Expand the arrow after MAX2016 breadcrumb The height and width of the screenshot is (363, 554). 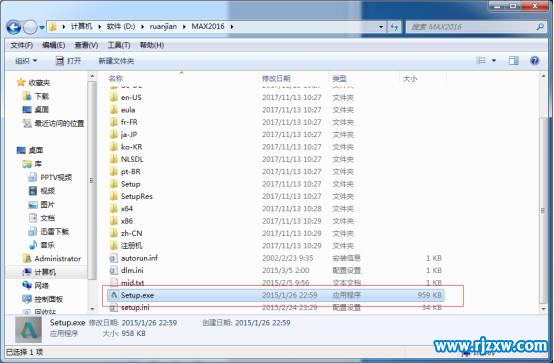pyautogui.click(x=232, y=27)
